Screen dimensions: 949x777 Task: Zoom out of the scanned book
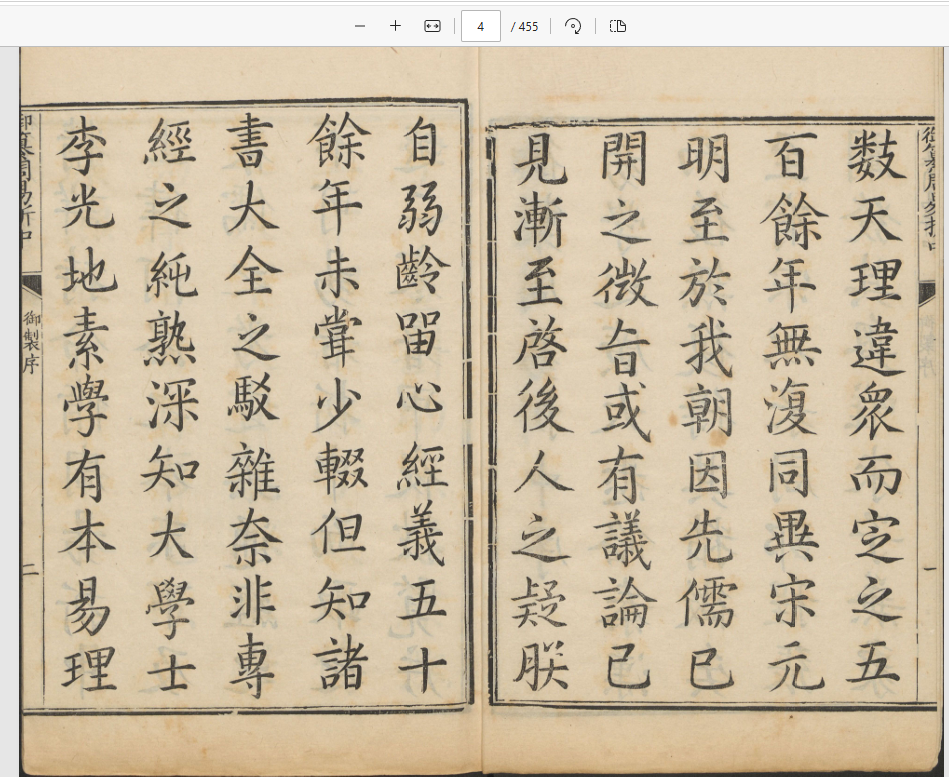(x=359, y=26)
